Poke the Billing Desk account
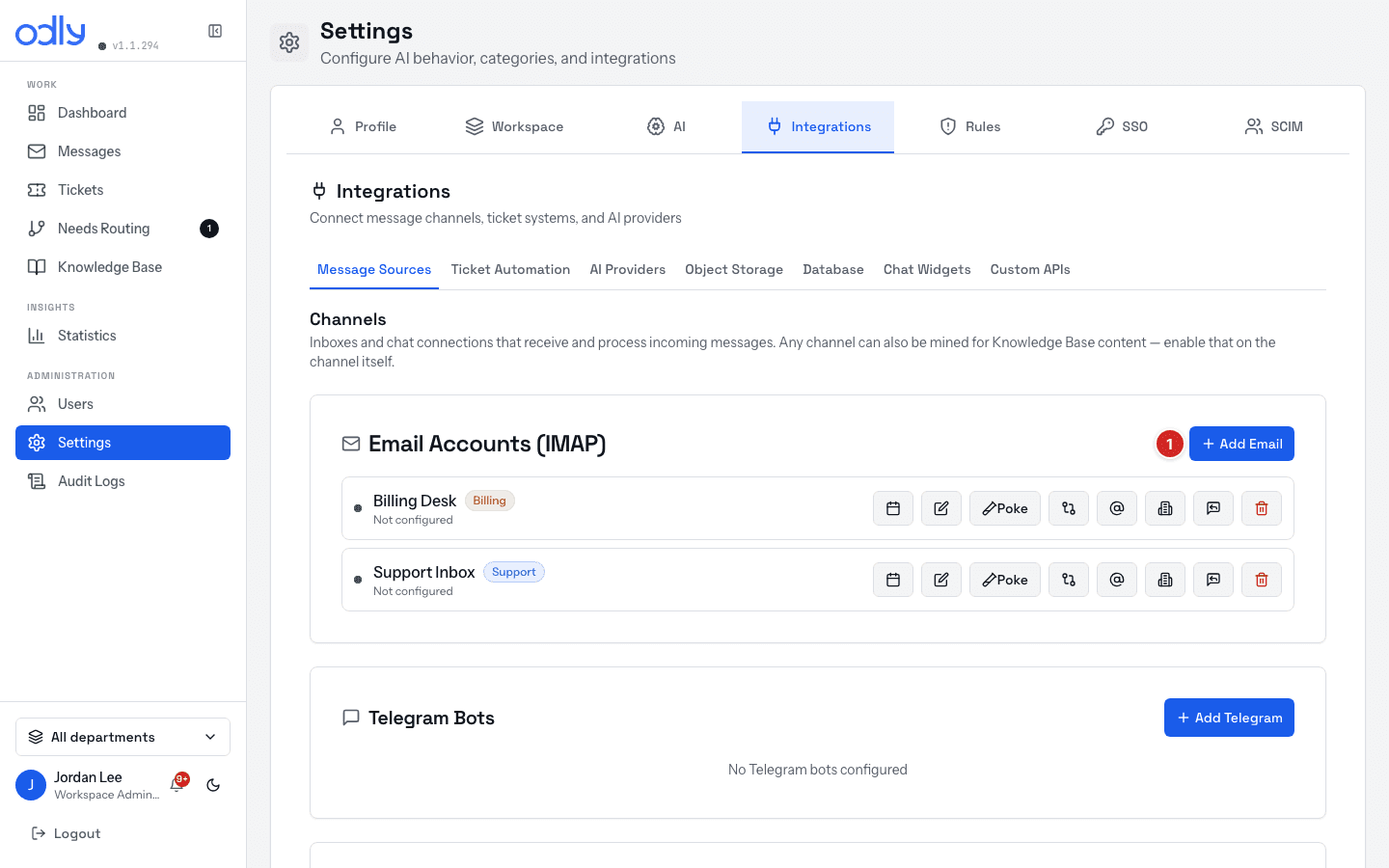1389x868 pixels. click(x=1005, y=508)
